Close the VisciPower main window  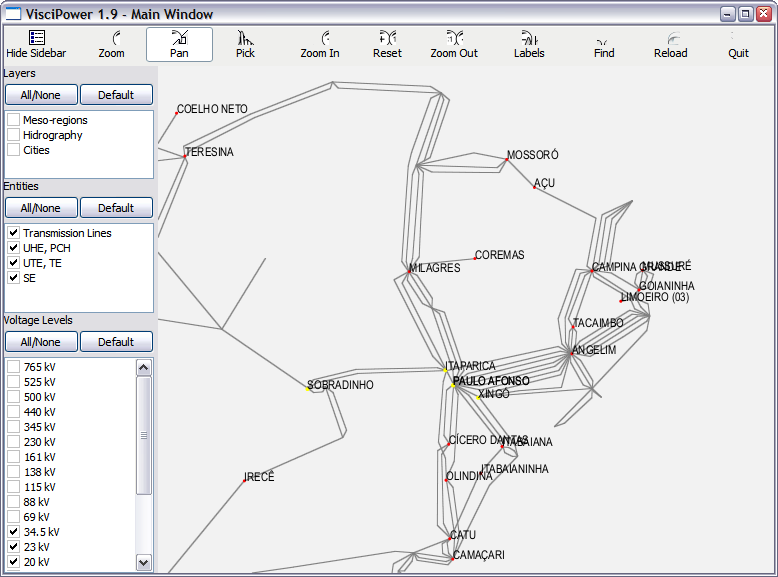(764, 14)
